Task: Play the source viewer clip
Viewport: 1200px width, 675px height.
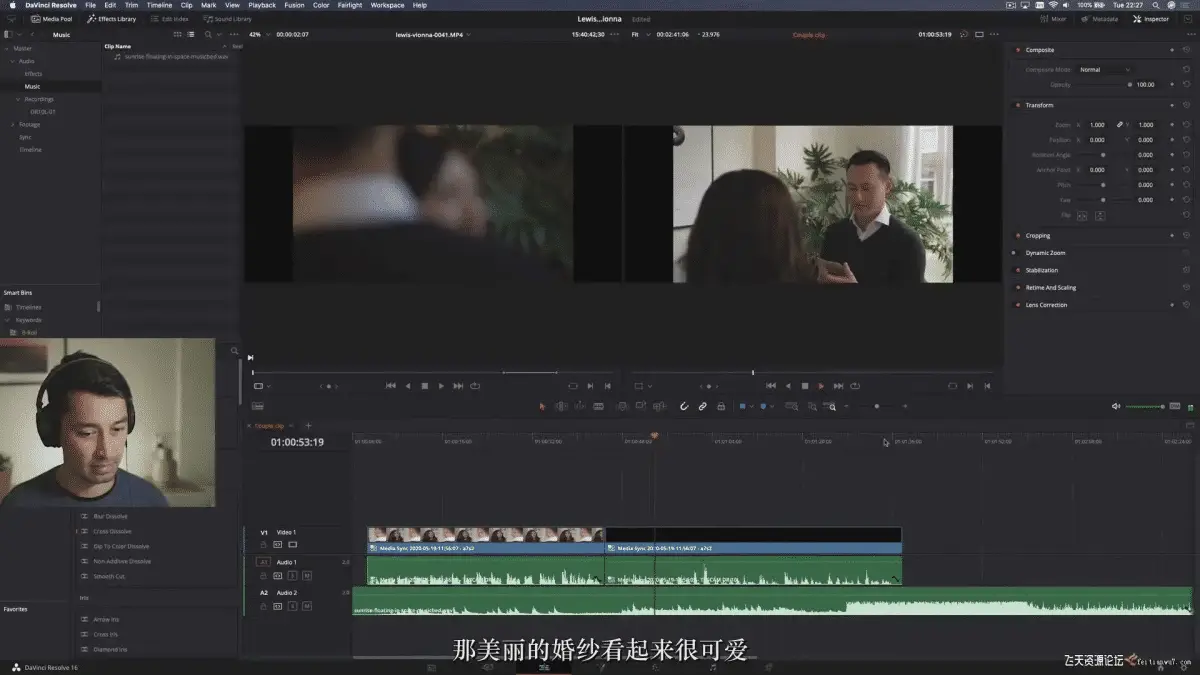Action: (441, 386)
